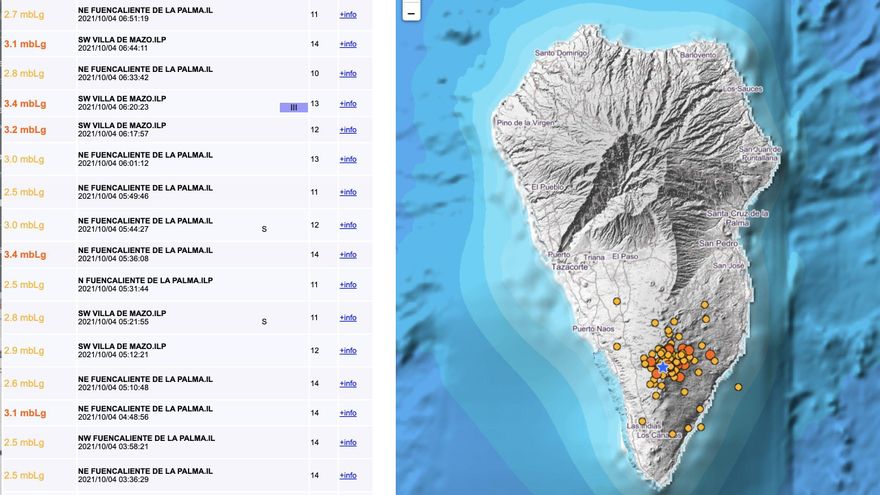
Task: Open +info for the 05:31:44 earthquake
Action: pyautogui.click(x=348, y=285)
